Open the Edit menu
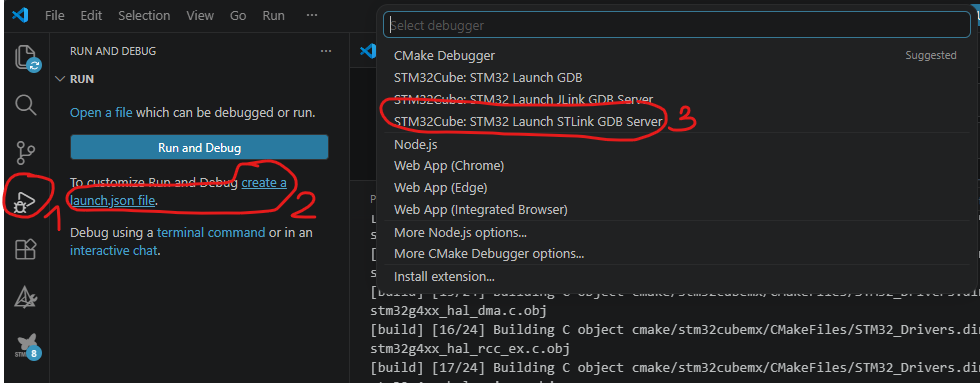 91,16
